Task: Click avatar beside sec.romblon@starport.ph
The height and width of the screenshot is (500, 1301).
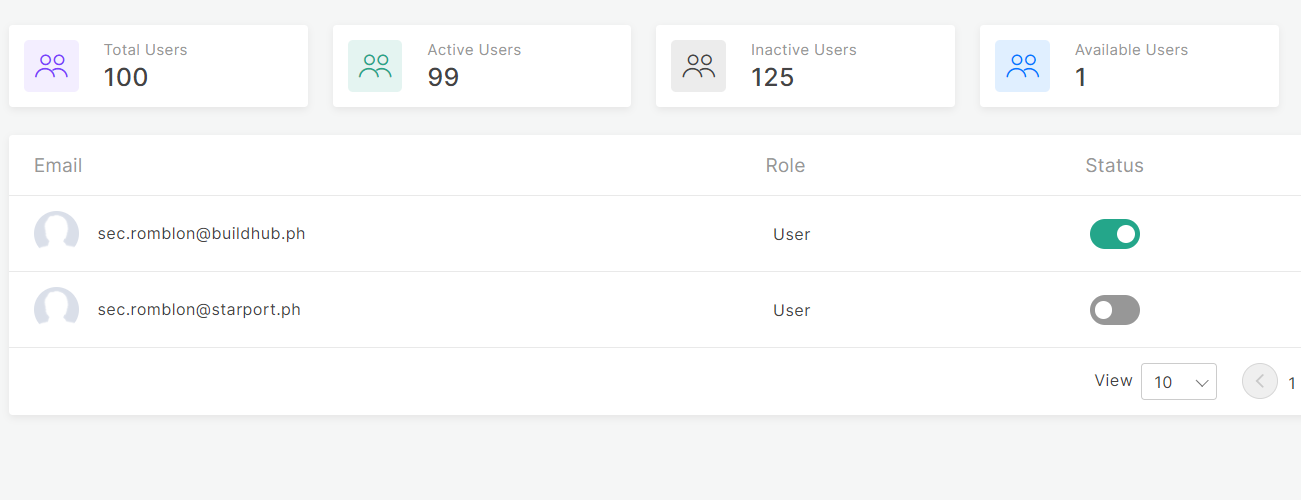Action: click(56, 309)
